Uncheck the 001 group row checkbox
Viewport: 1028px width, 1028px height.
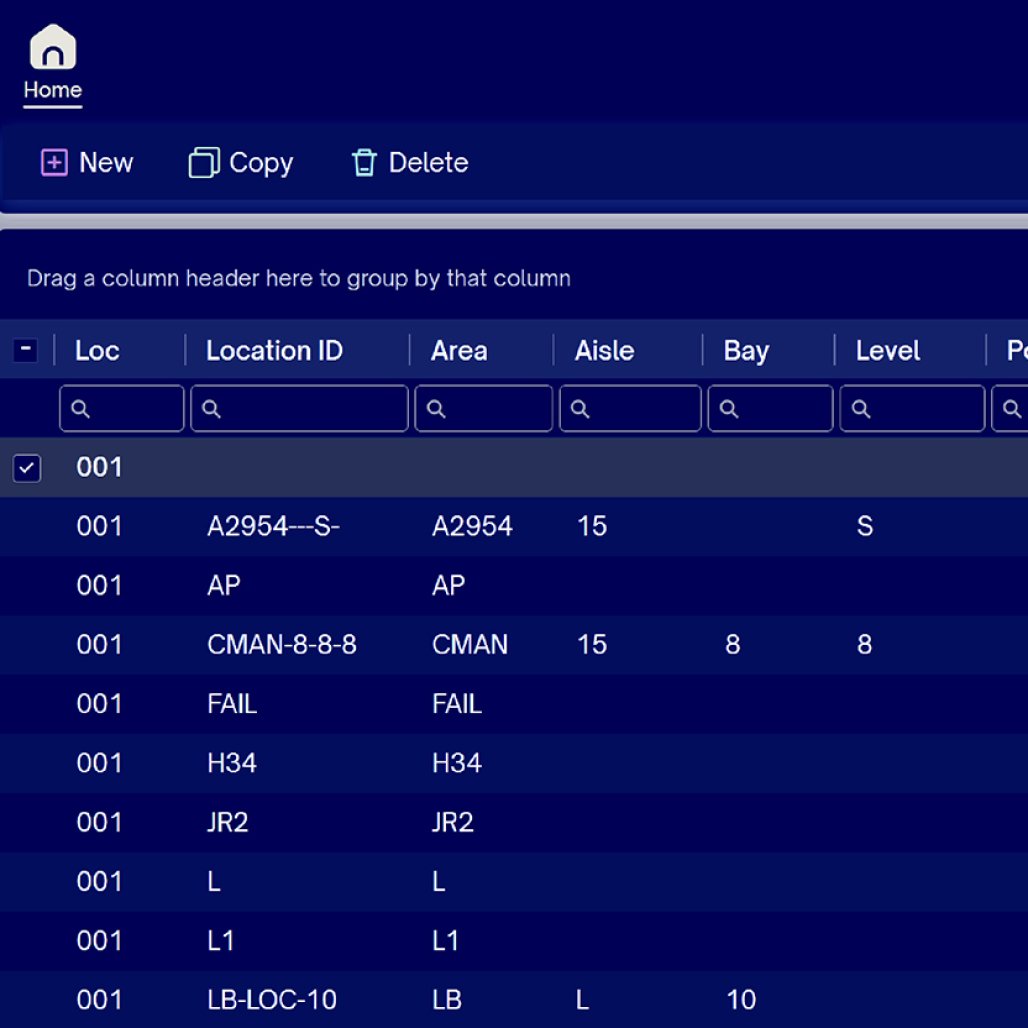tap(26, 467)
